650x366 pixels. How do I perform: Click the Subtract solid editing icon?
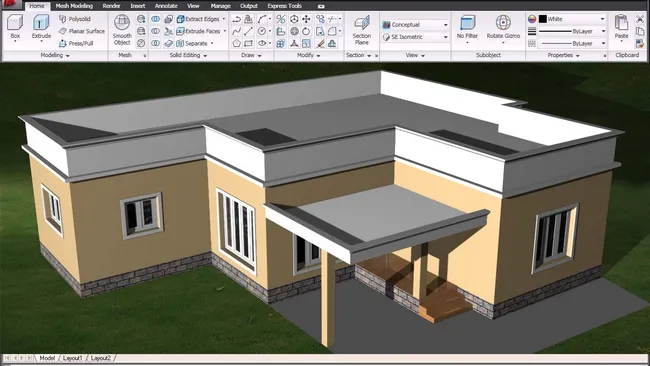(x=155, y=31)
